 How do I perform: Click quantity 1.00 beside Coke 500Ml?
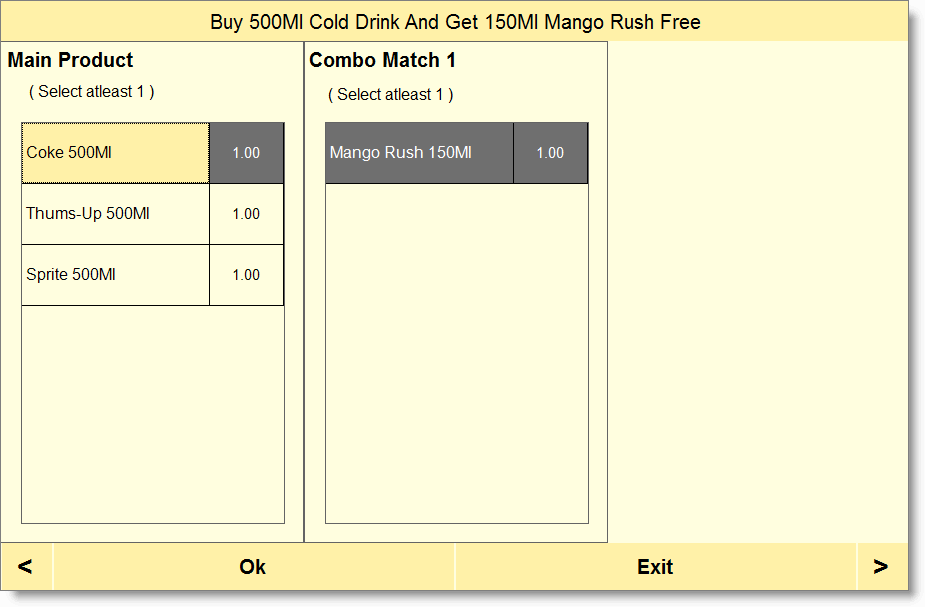pyautogui.click(x=247, y=153)
